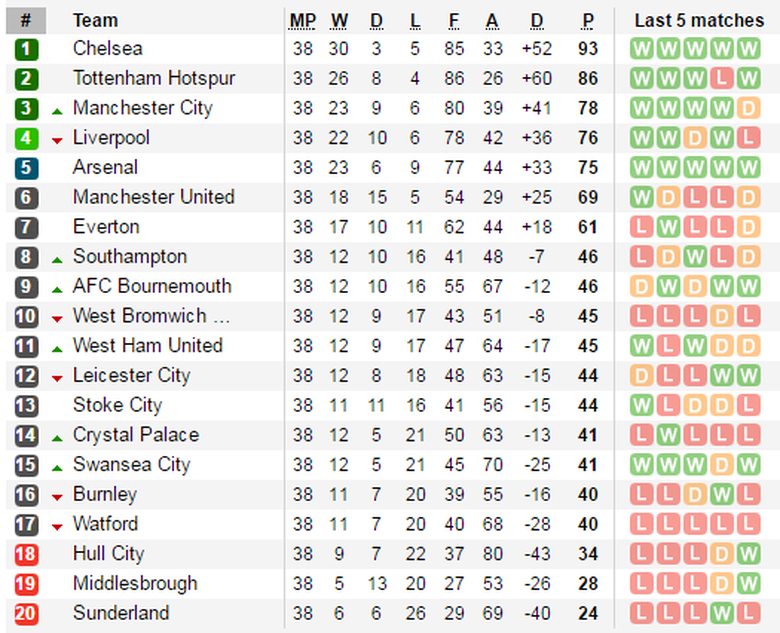This screenshot has height=633, width=780.
Task: Sort table by P points column
Action: (x=588, y=20)
